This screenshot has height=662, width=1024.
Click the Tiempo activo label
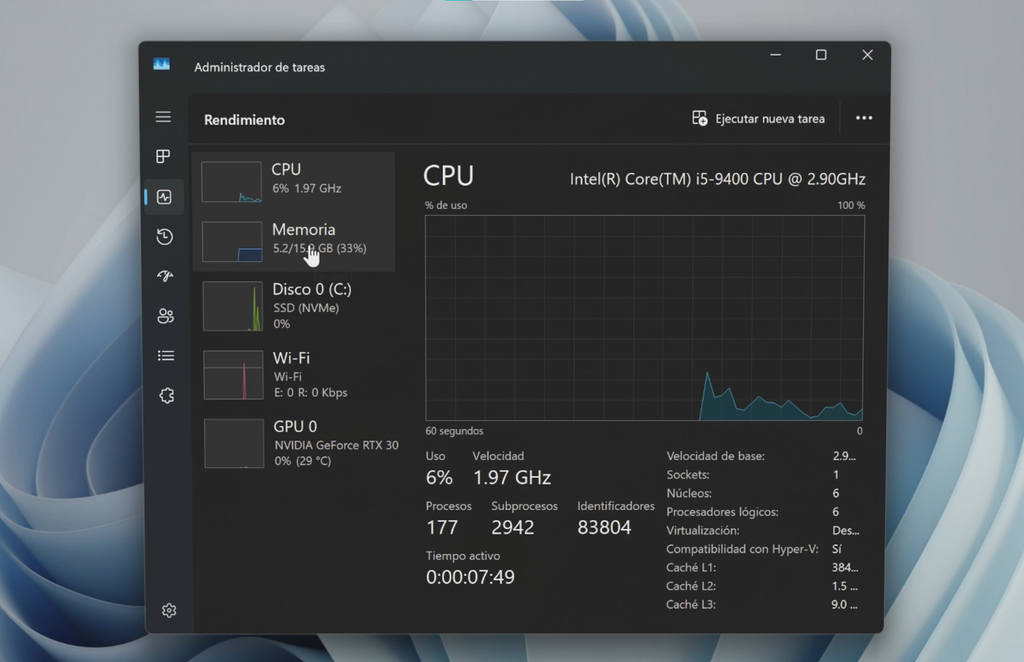[x=463, y=556]
